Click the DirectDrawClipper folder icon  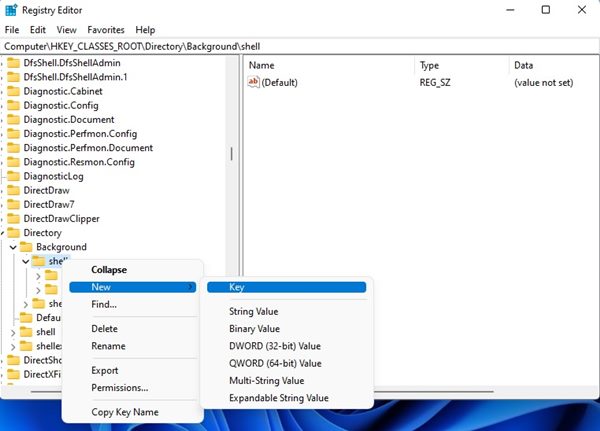tap(13, 219)
